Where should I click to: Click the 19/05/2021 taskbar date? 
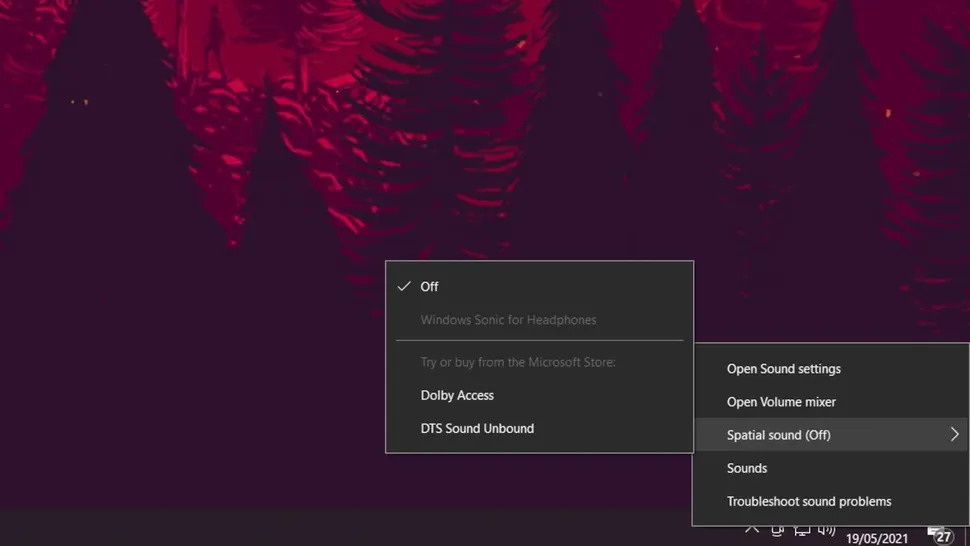(x=877, y=539)
